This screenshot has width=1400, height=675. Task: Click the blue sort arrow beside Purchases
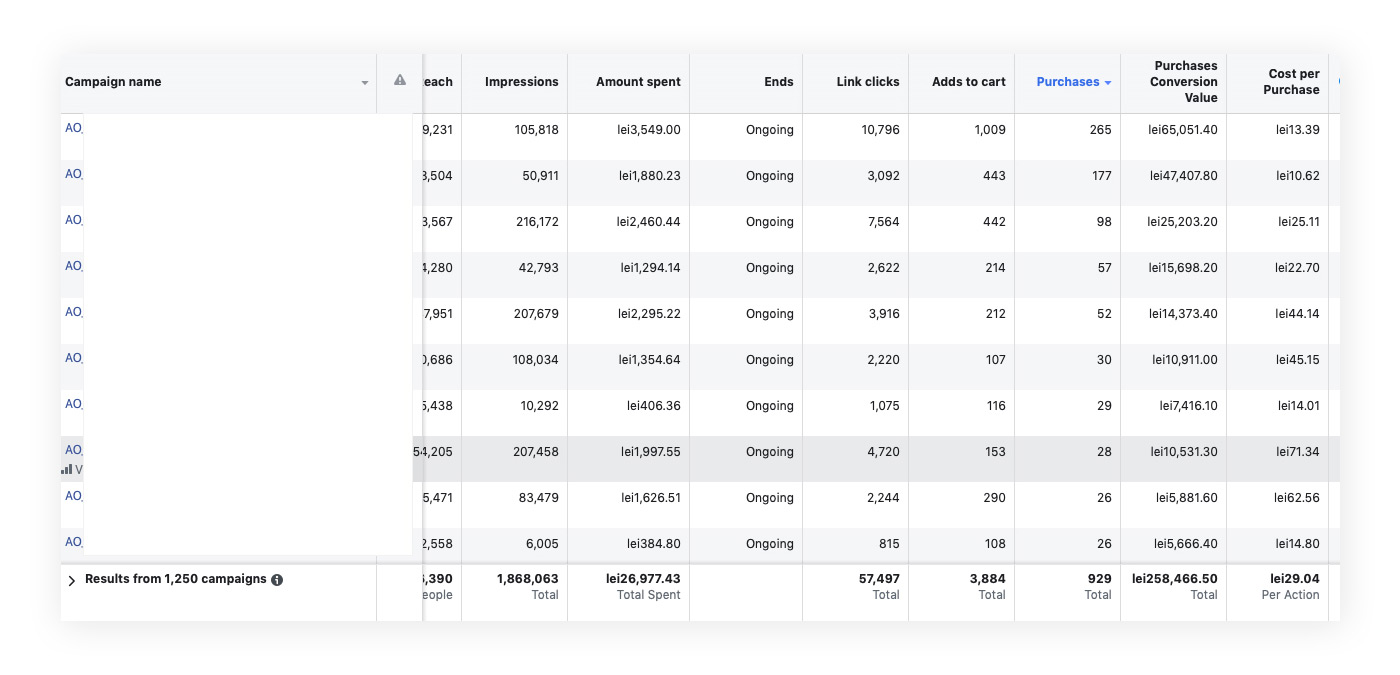pos(1108,83)
